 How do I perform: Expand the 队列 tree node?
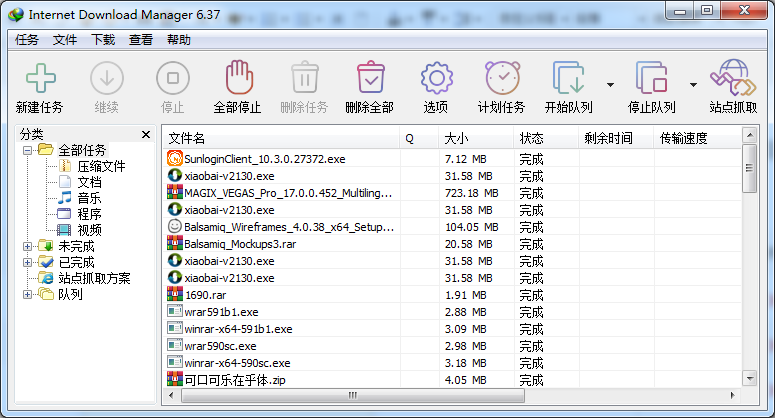pos(28,294)
